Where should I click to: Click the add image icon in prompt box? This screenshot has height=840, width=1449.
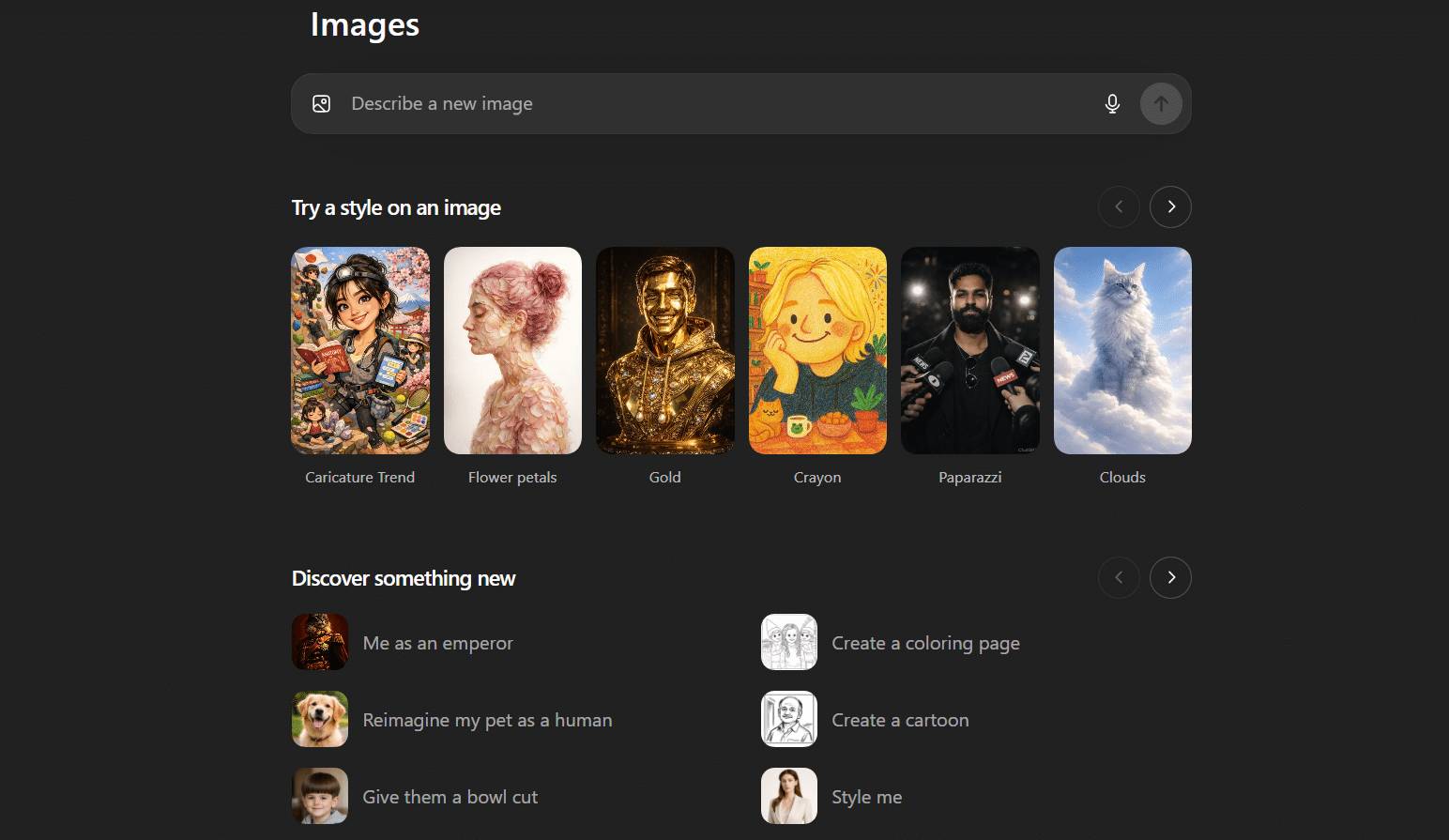tap(321, 104)
